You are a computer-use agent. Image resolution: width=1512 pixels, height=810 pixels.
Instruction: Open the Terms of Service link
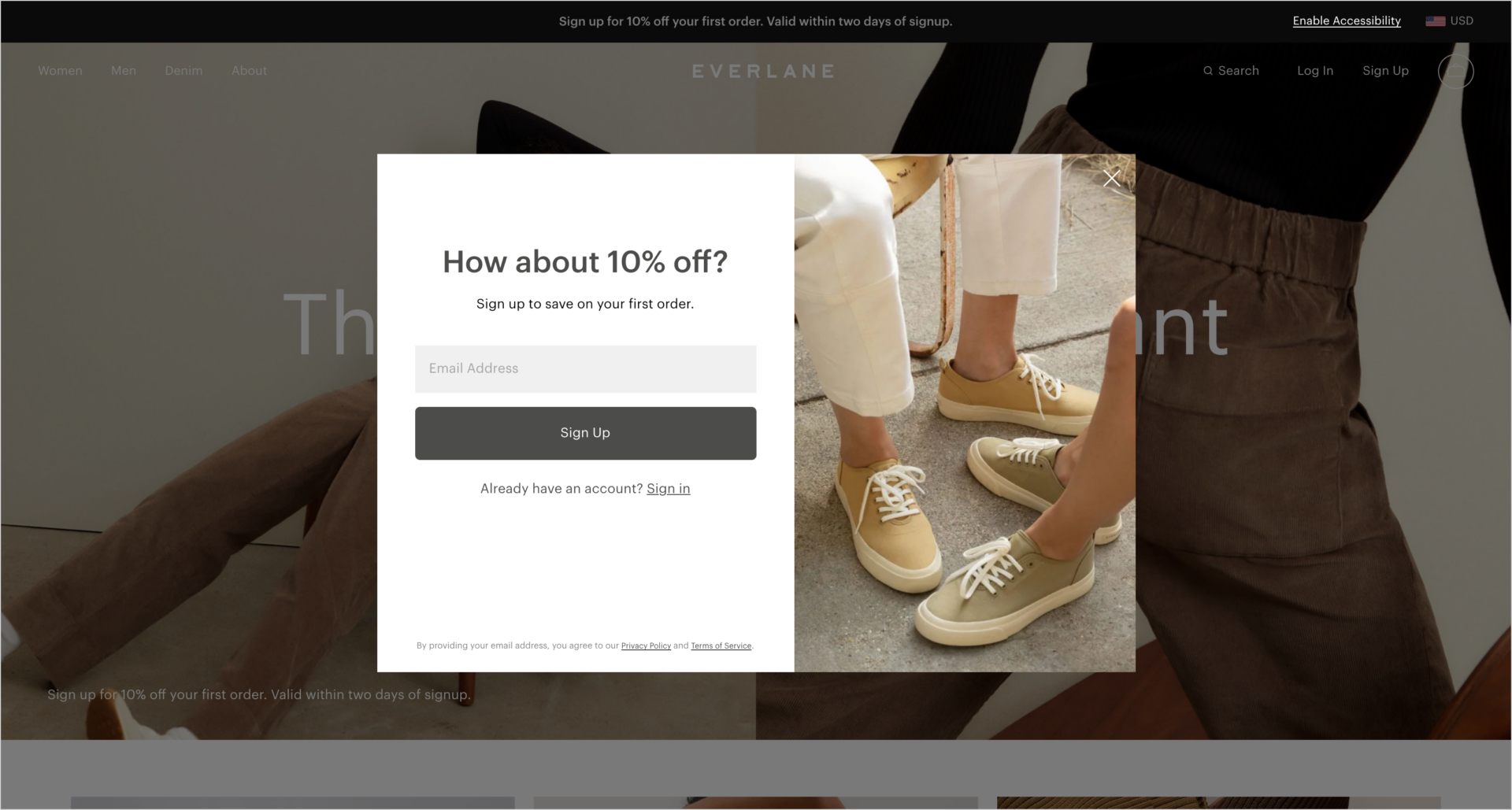[721, 645]
